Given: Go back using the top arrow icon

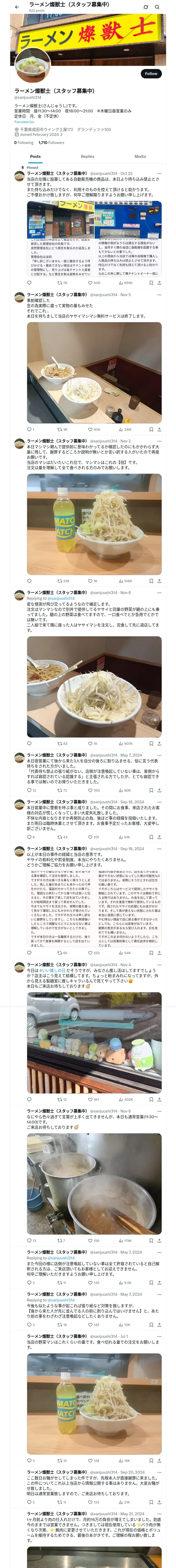Looking at the screenshot, I should tap(16, 7).
